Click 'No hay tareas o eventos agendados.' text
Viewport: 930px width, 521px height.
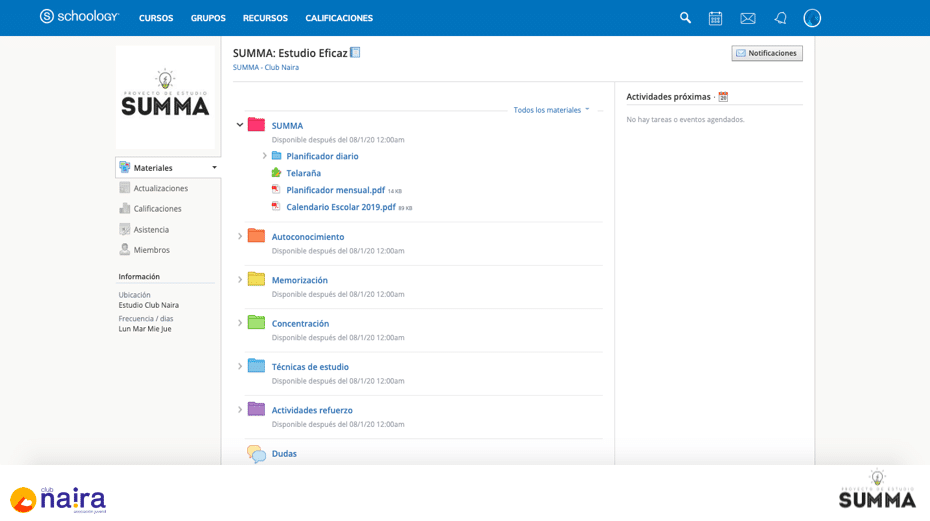click(685, 119)
